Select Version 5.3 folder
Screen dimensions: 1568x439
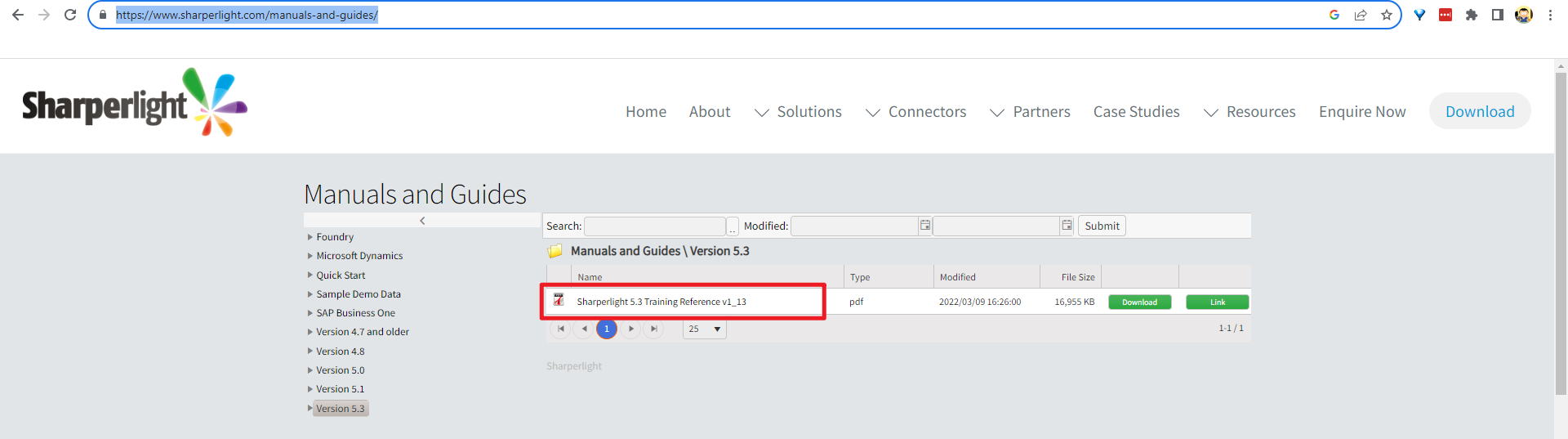pos(341,409)
